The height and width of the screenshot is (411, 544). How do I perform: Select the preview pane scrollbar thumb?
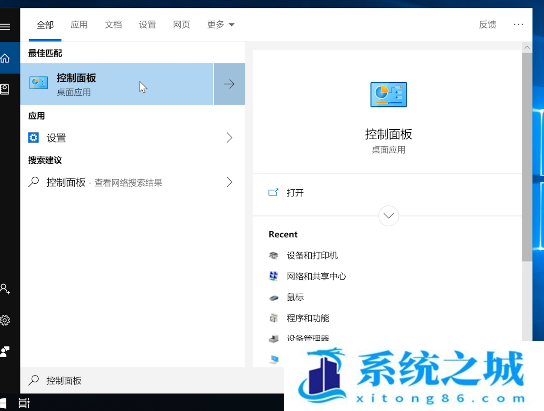[527, 157]
